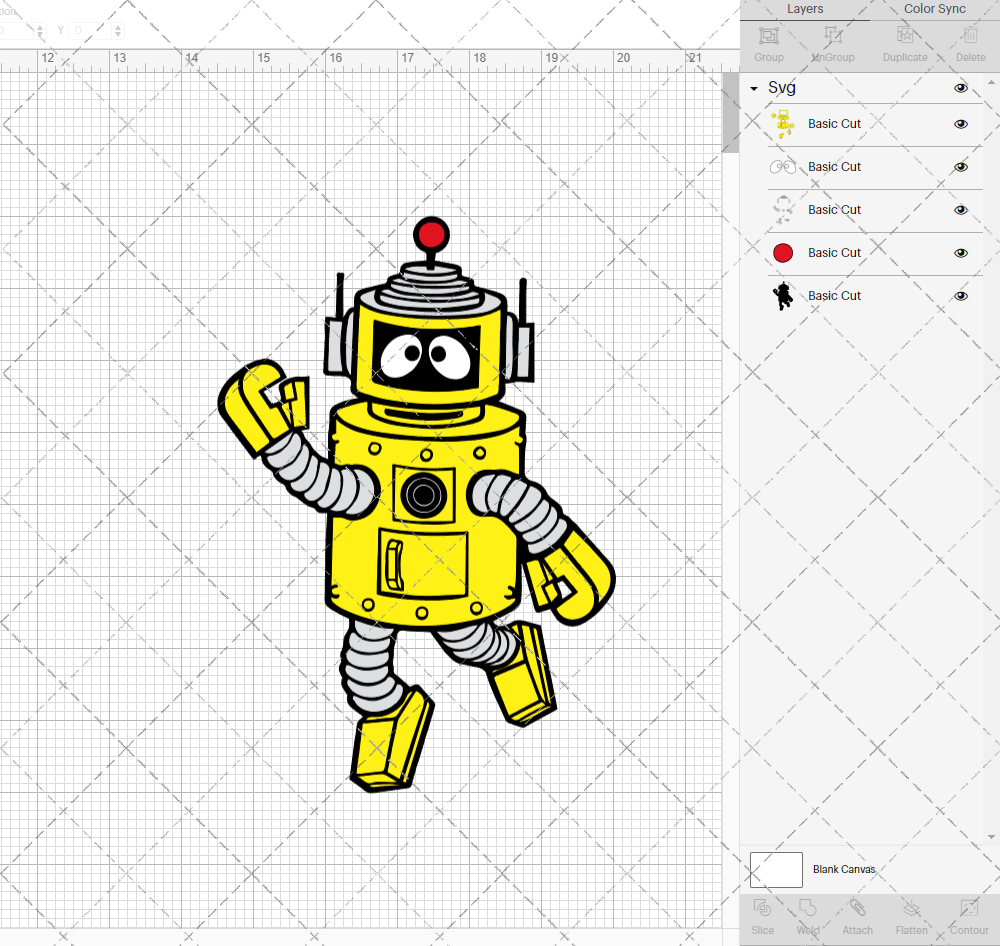Hide the gray Basic Cut layer
The image size is (1000, 946).
click(960, 210)
